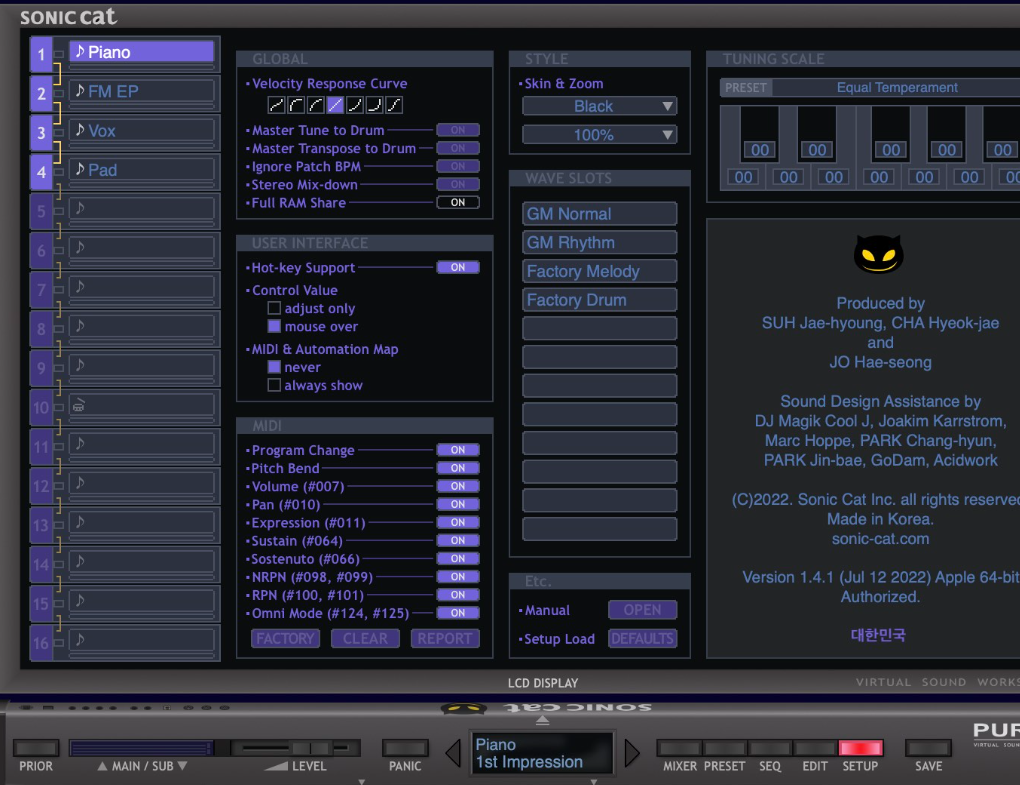This screenshot has height=785, width=1020.
Task: Click the note icon in channel 5 slot
Action: pyautogui.click(x=80, y=208)
